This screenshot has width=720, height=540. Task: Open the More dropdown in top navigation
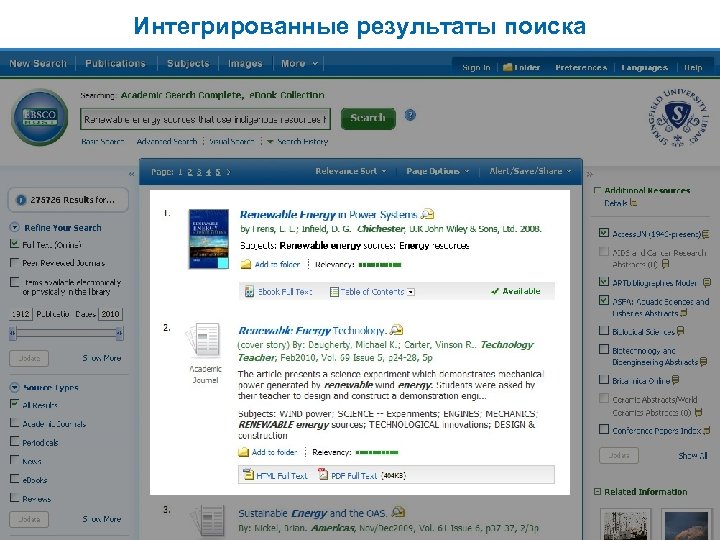point(299,63)
